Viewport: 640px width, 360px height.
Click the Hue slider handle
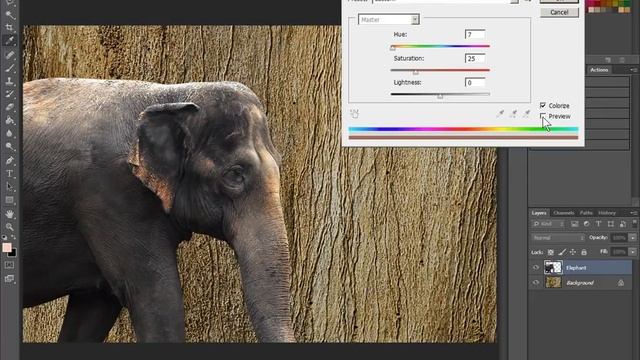(393, 48)
